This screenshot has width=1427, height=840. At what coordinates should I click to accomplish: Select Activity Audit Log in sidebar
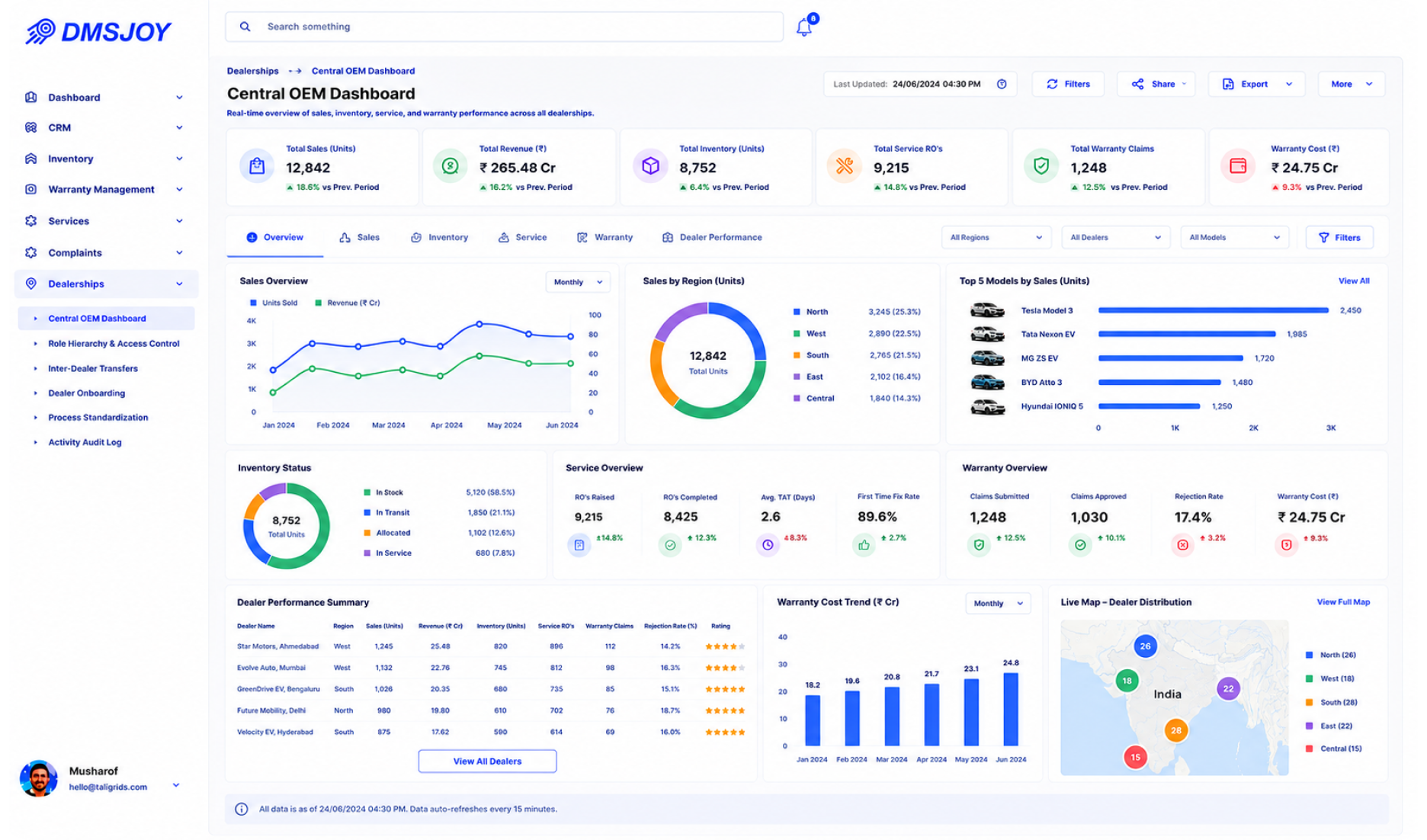pyautogui.click(x=85, y=442)
